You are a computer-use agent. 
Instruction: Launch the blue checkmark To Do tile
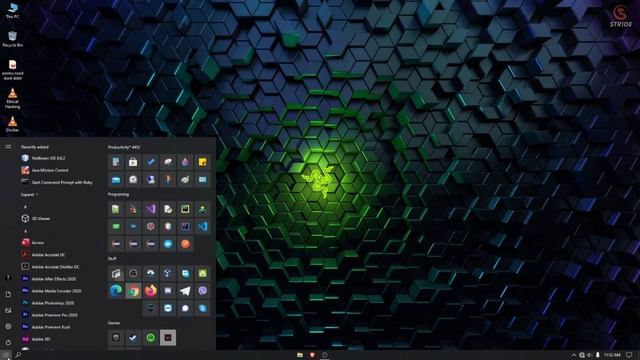click(x=151, y=162)
